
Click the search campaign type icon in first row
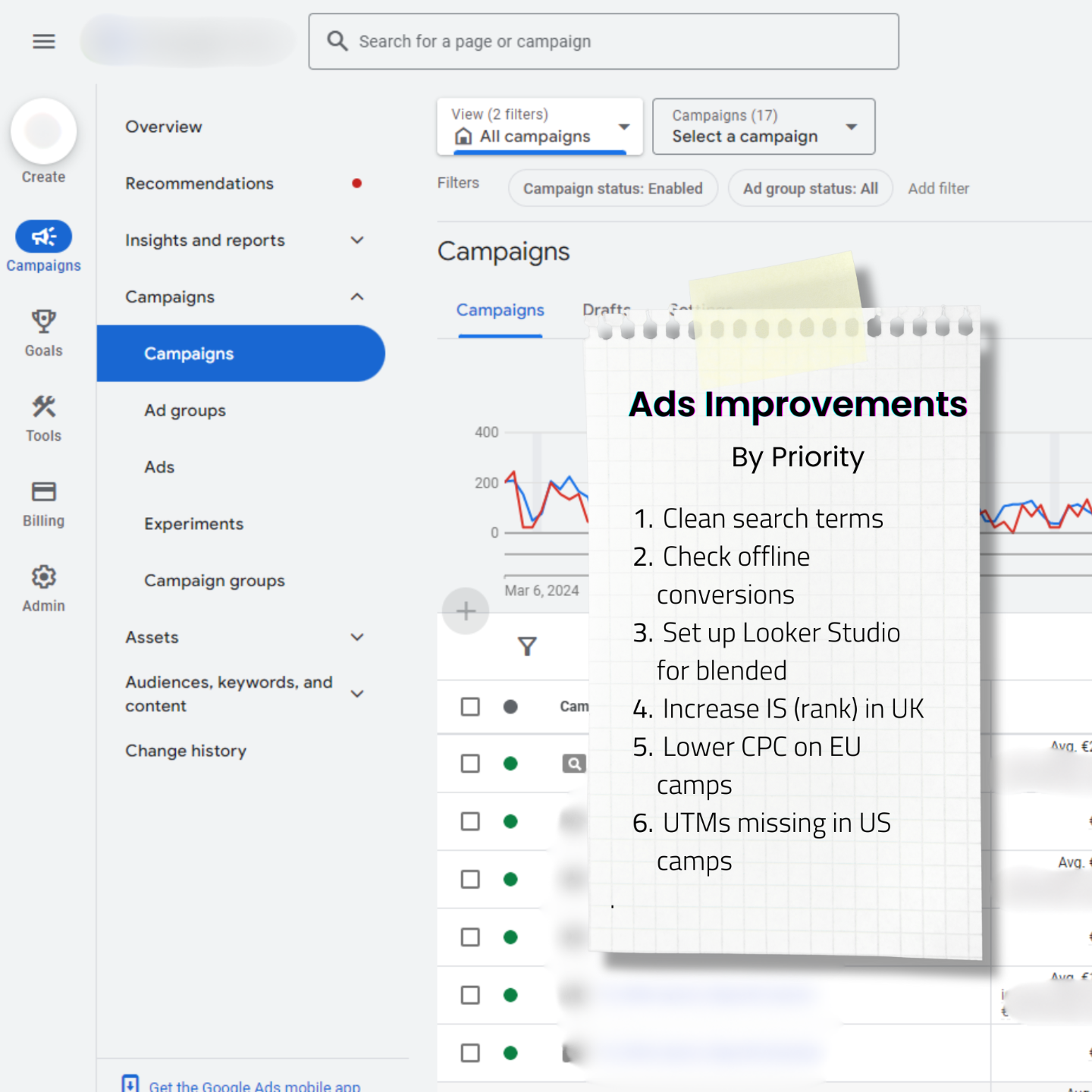tap(574, 764)
